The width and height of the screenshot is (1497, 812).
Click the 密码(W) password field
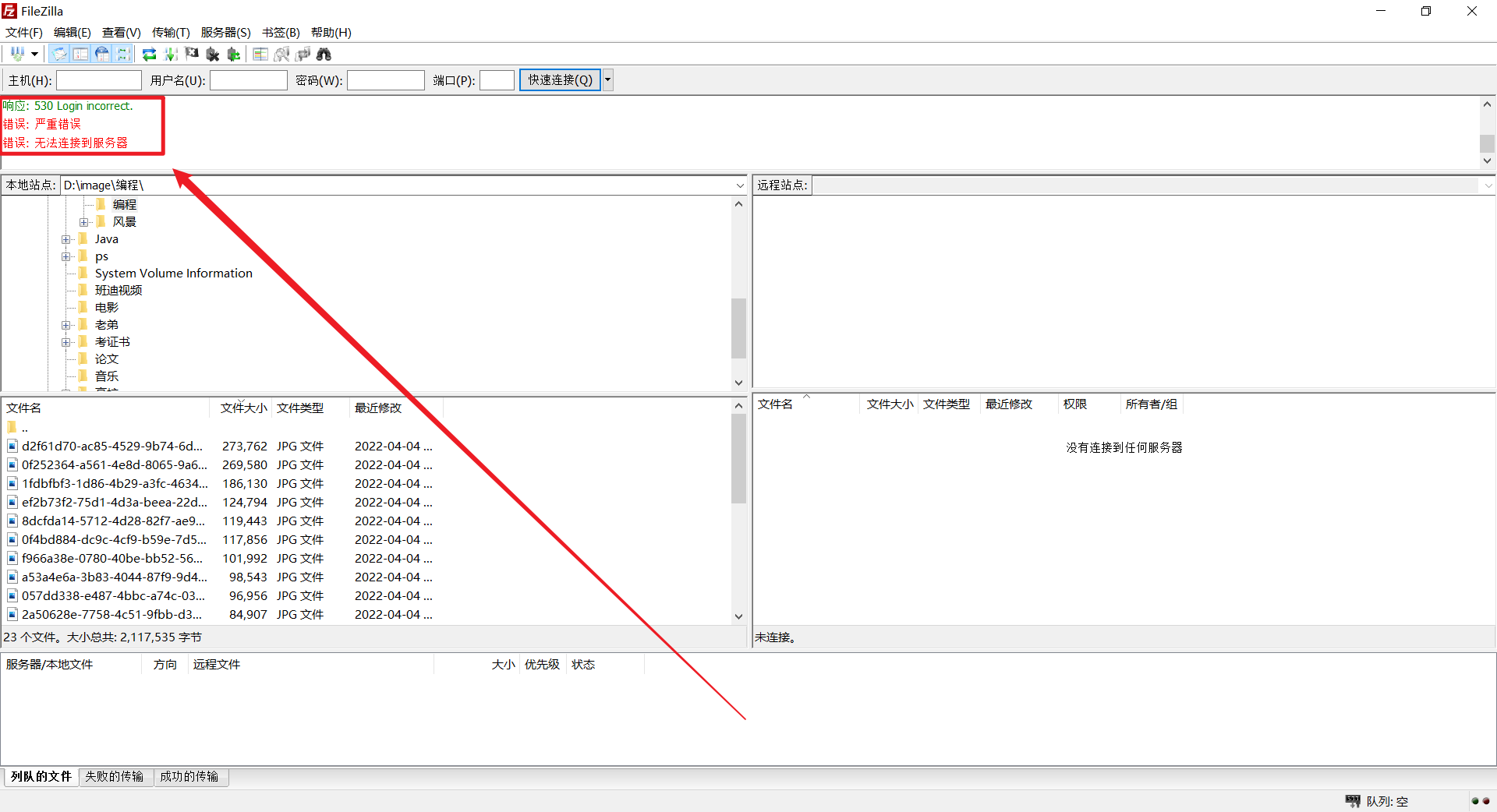(386, 80)
